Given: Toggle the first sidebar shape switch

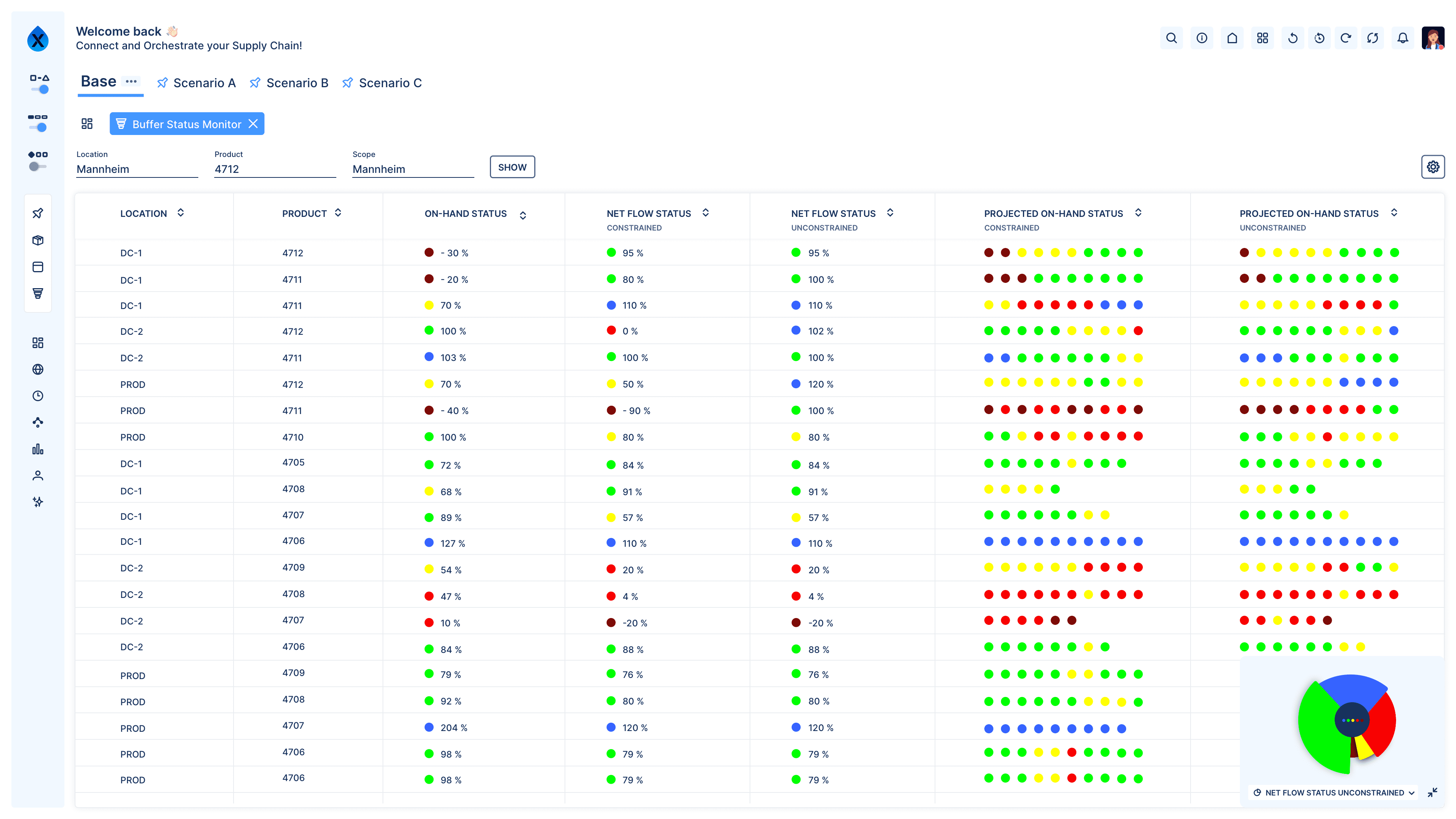Looking at the screenshot, I should coord(39,89).
